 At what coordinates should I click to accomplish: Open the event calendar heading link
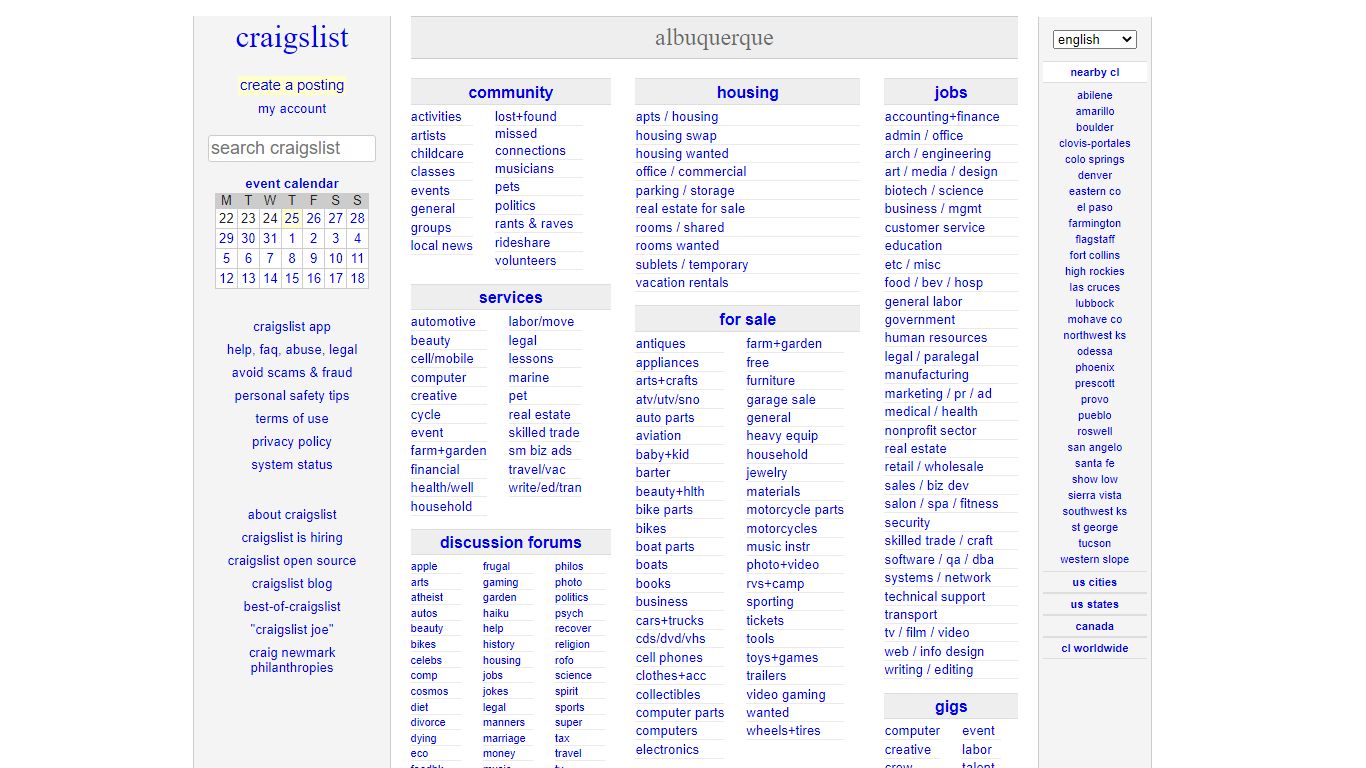point(292,183)
